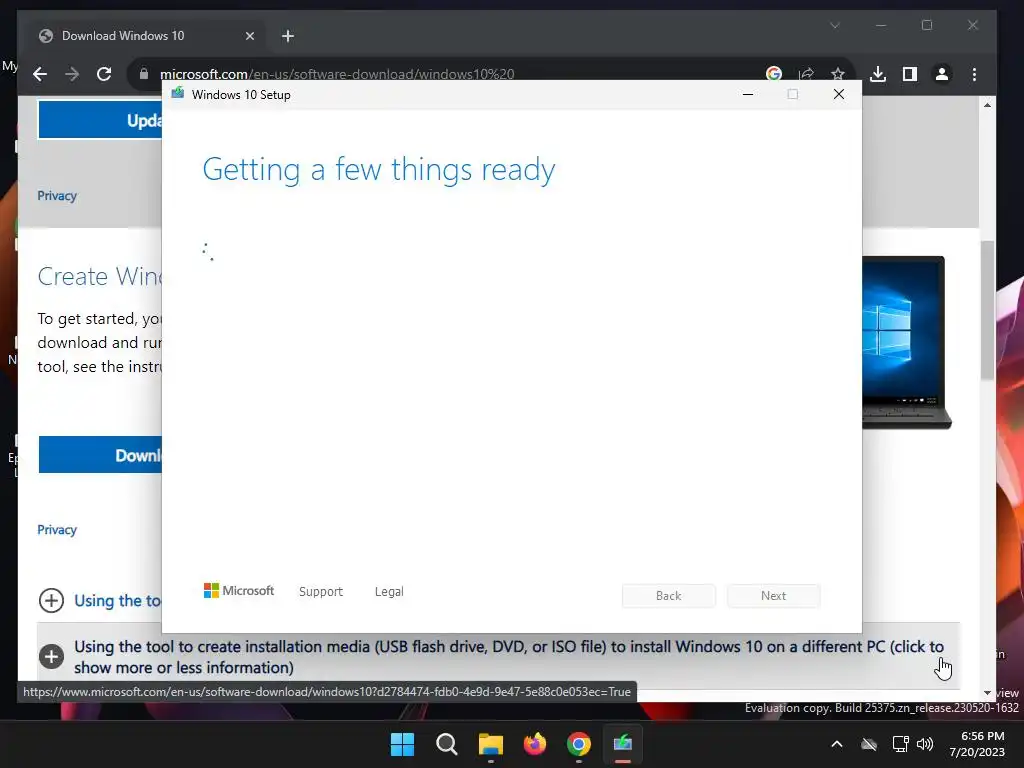Close the Download Windows 10 tab
1024x768 pixels.
[x=249, y=36]
